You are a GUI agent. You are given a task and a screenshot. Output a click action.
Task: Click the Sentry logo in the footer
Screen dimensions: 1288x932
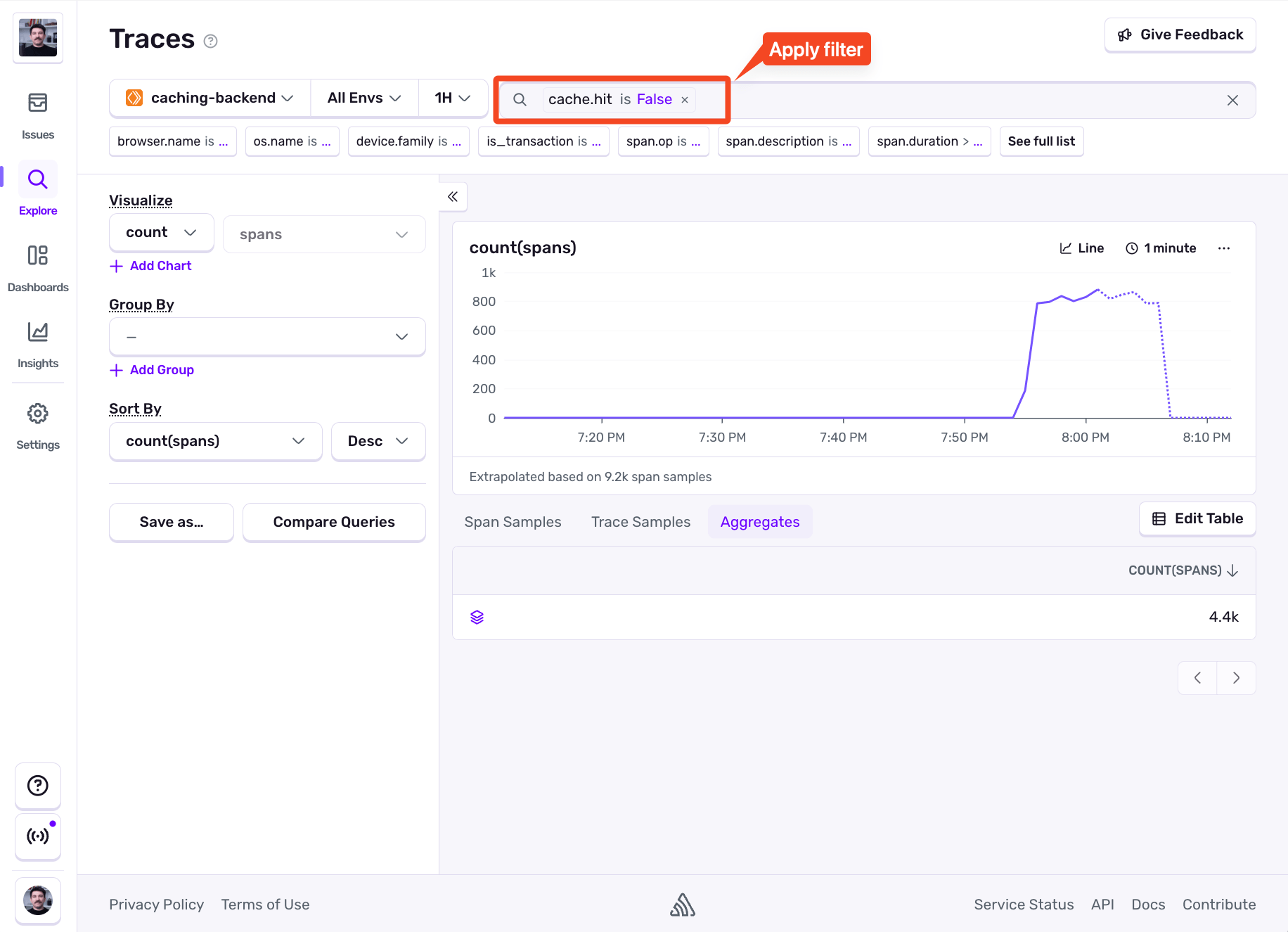(x=683, y=905)
